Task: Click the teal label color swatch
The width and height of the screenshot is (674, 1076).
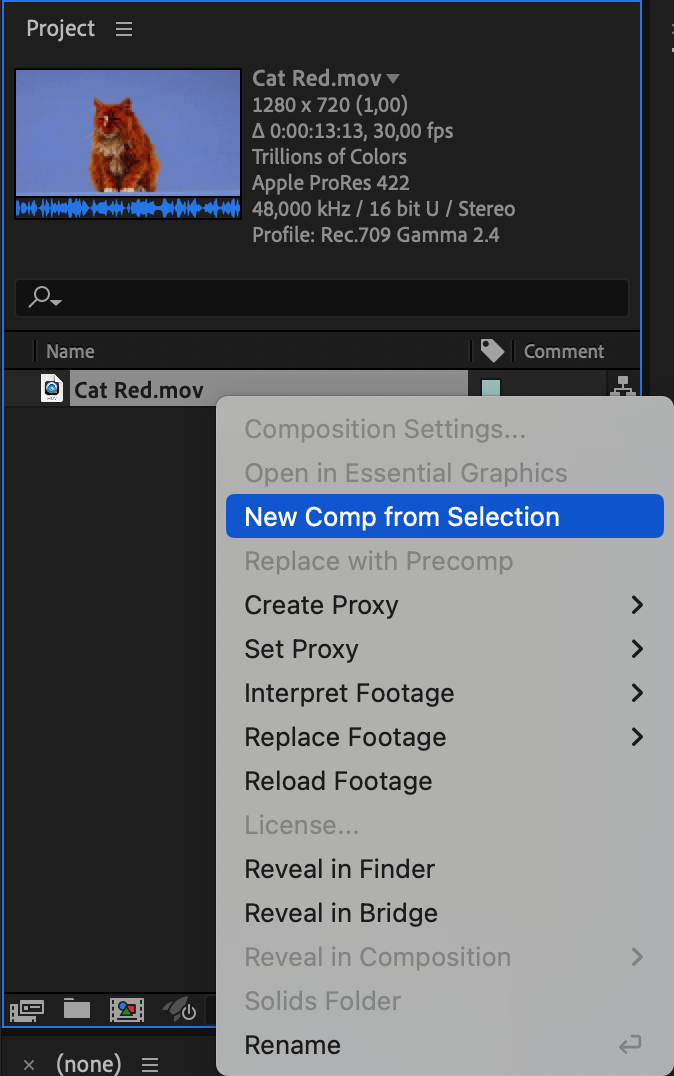Action: coord(491,388)
